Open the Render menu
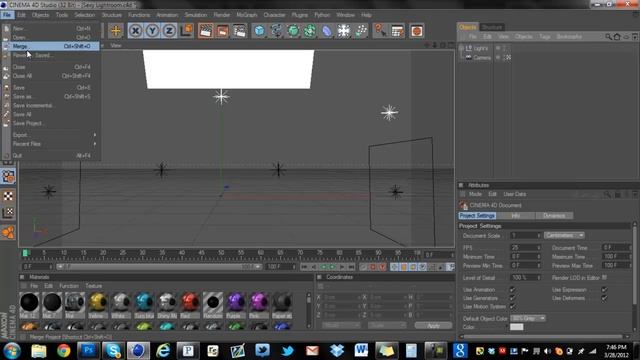 [x=222, y=15]
